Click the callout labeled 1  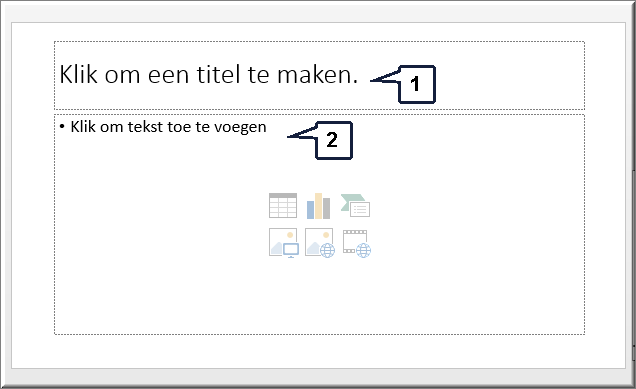[417, 84]
